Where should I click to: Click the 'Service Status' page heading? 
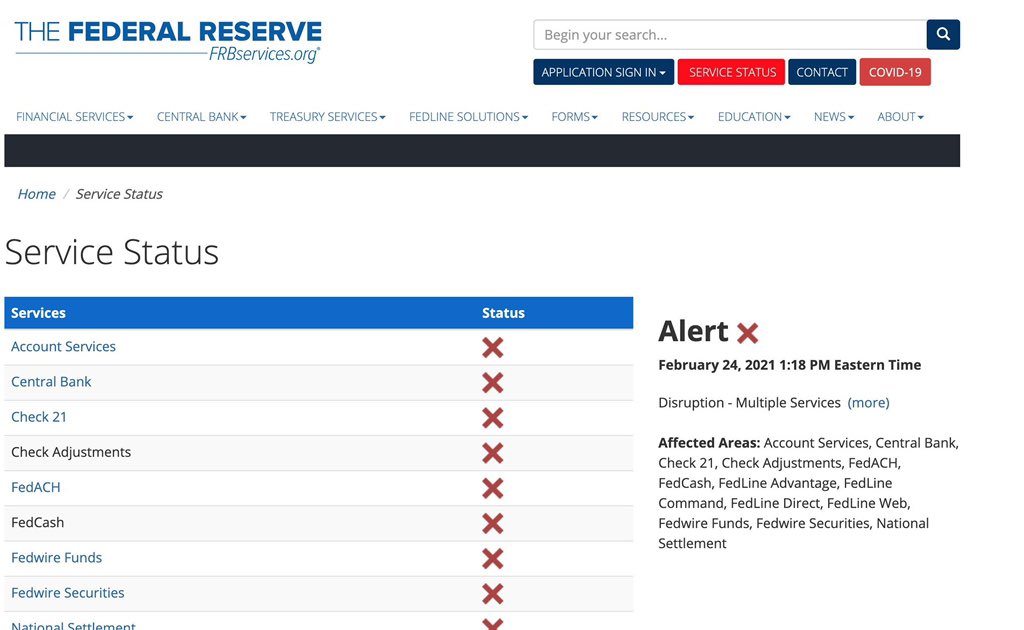[112, 252]
